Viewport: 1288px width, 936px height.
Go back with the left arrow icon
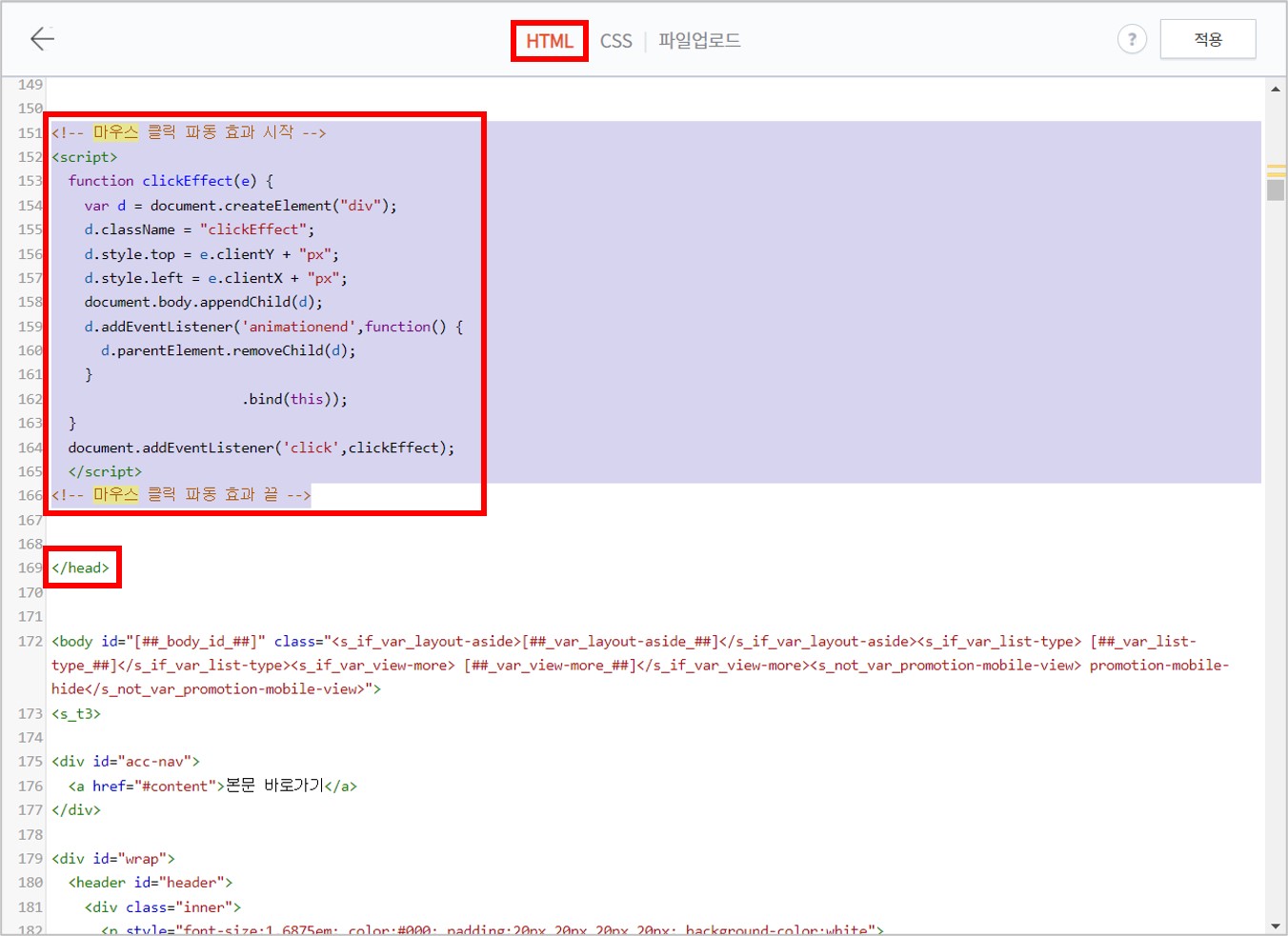[x=43, y=39]
